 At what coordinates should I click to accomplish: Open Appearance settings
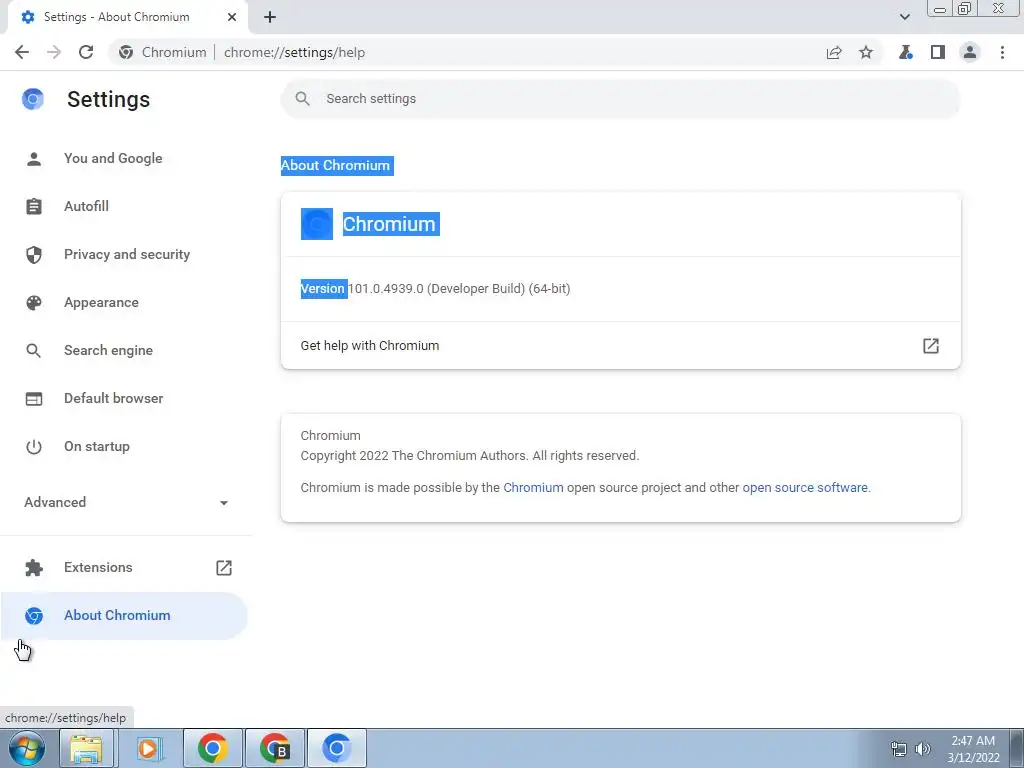coord(101,302)
